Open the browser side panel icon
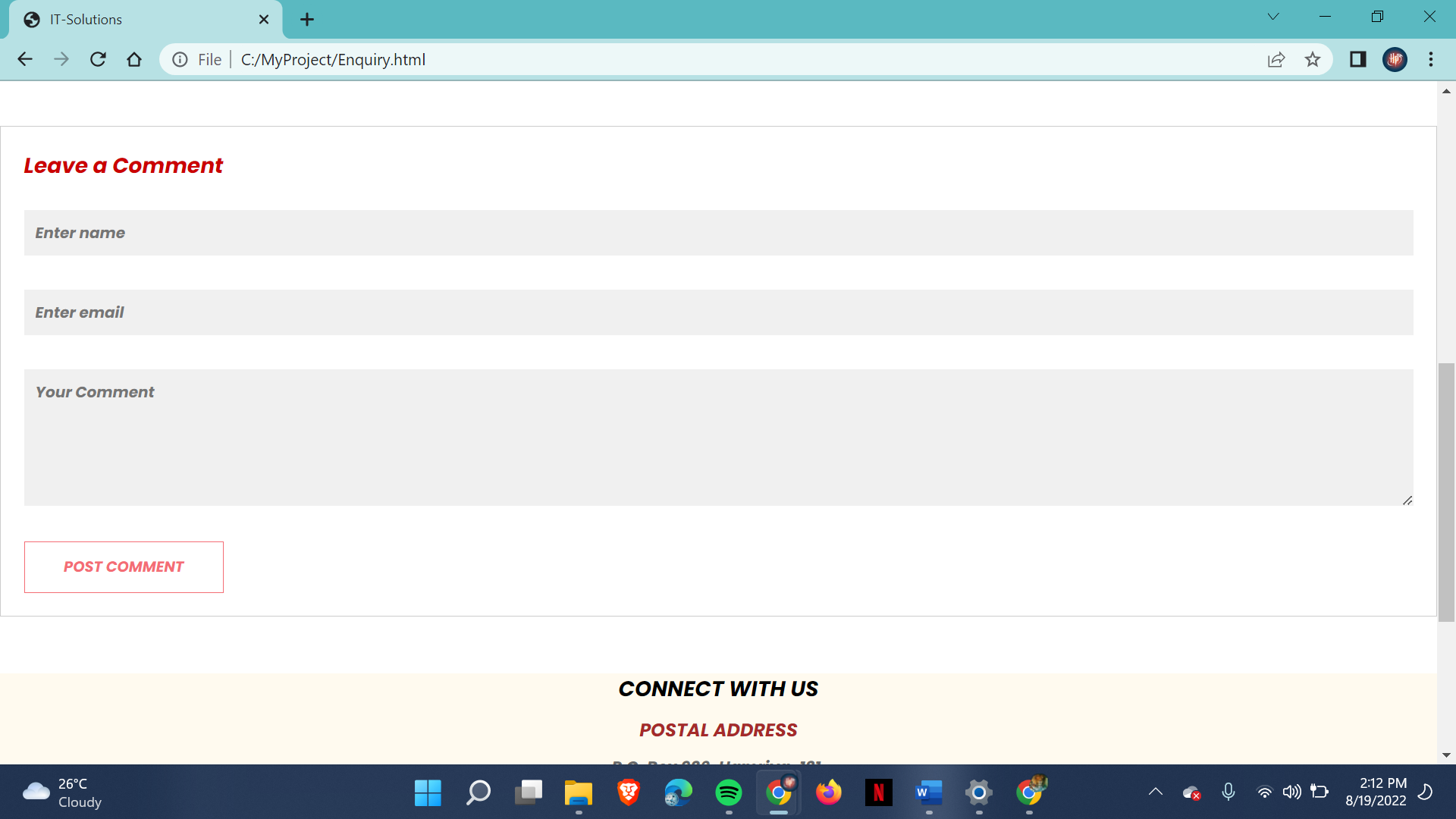 (1358, 59)
